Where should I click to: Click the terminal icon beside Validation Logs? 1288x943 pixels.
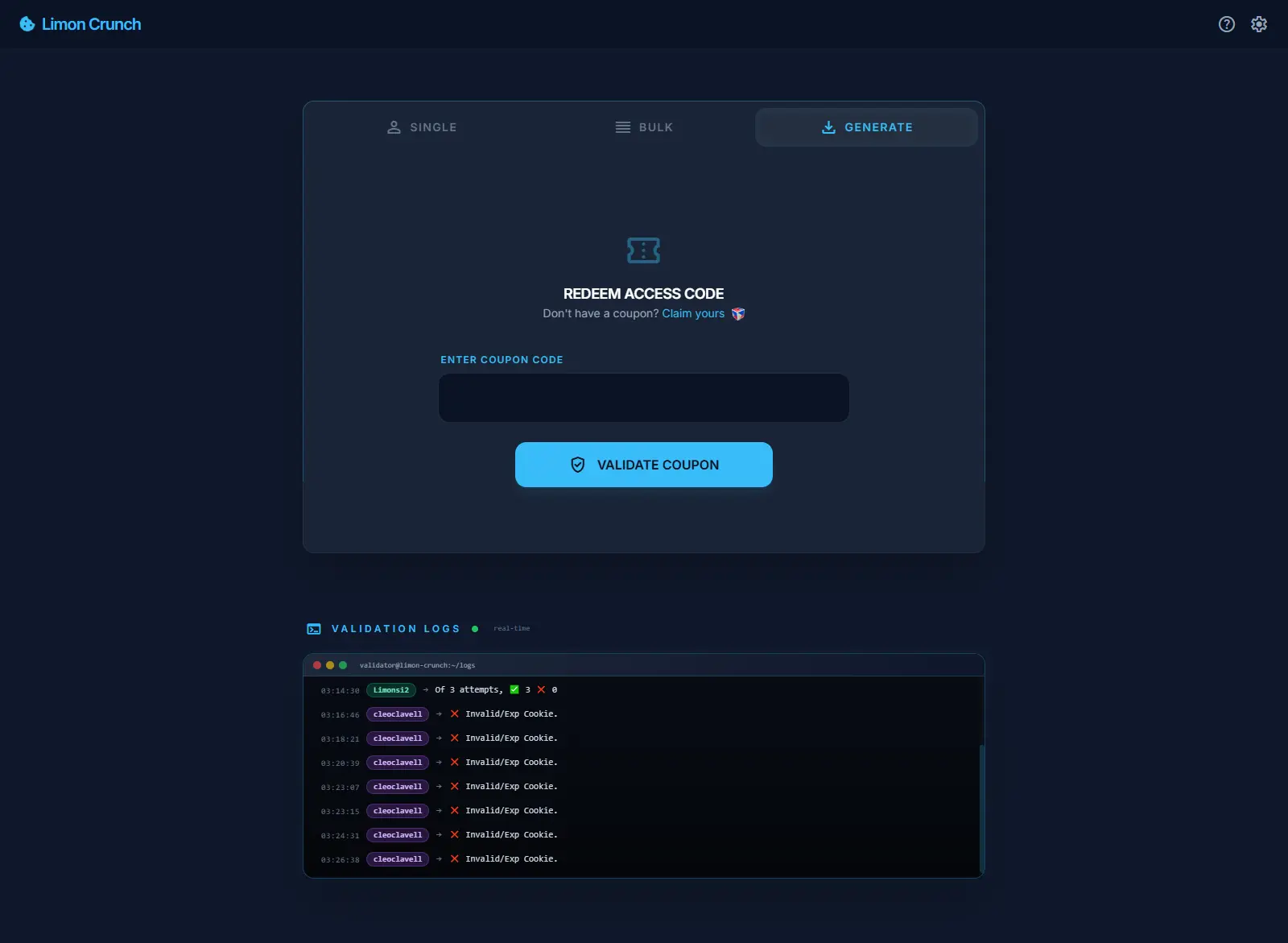pyautogui.click(x=314, y=629)
